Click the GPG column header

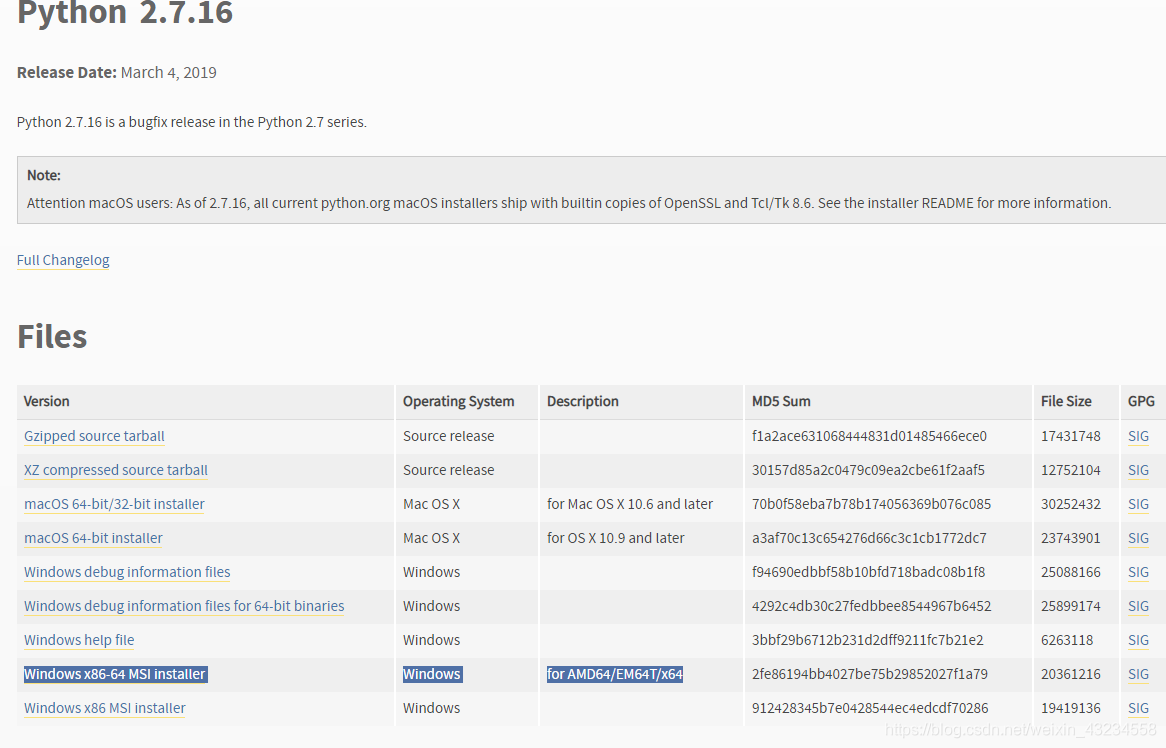click(1141, 402)
